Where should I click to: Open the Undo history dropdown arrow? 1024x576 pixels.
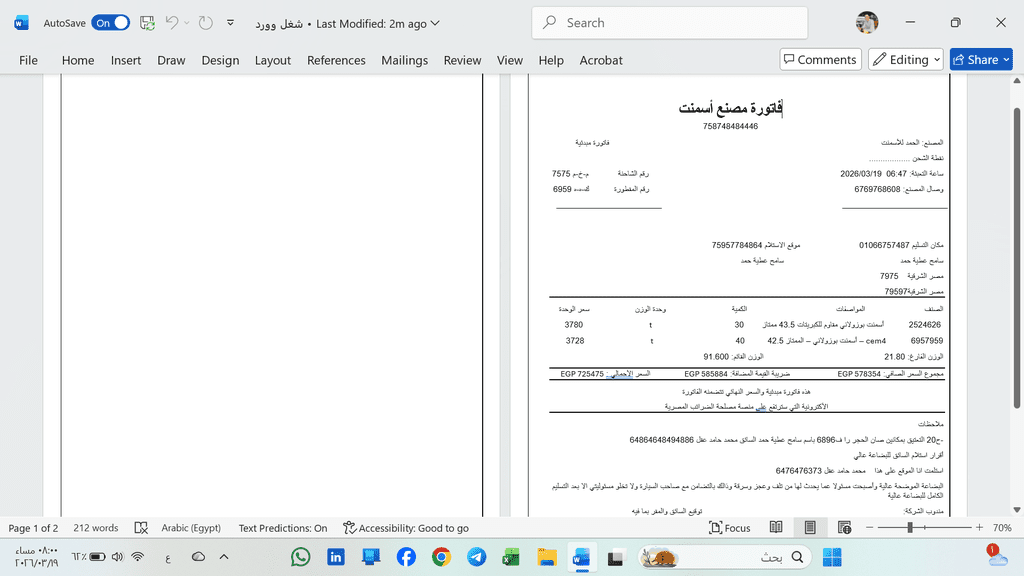(187, 23)
